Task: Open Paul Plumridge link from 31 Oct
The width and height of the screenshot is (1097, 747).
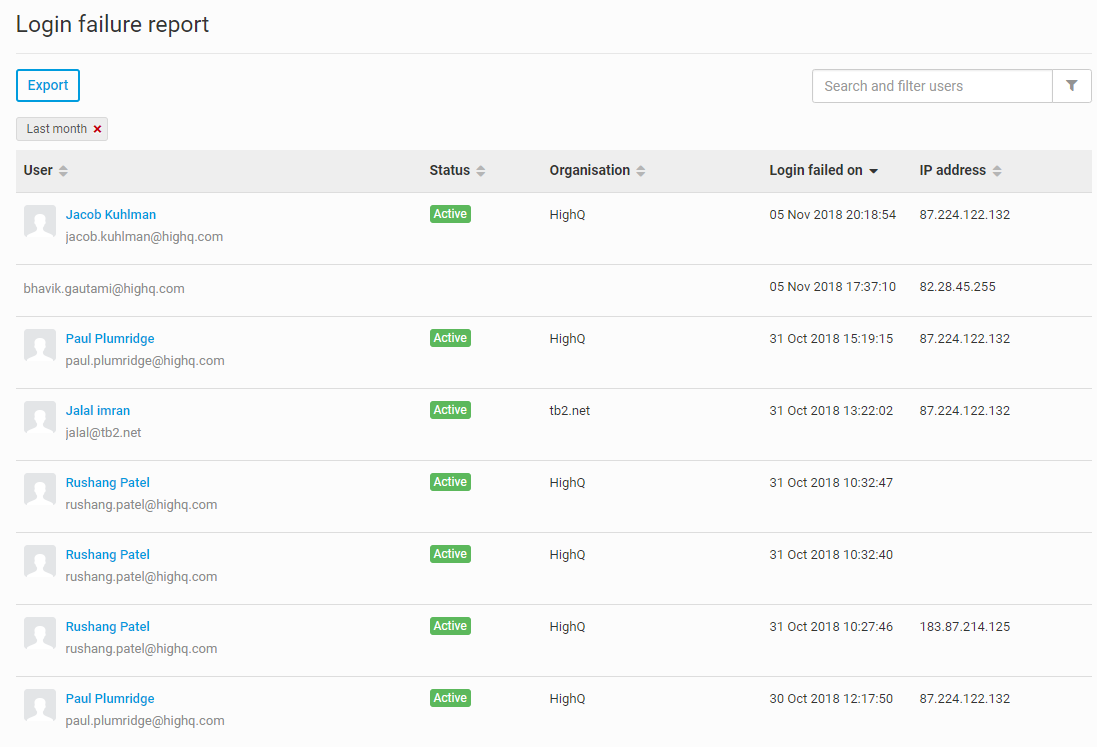Action: click(x=110, y=339)
